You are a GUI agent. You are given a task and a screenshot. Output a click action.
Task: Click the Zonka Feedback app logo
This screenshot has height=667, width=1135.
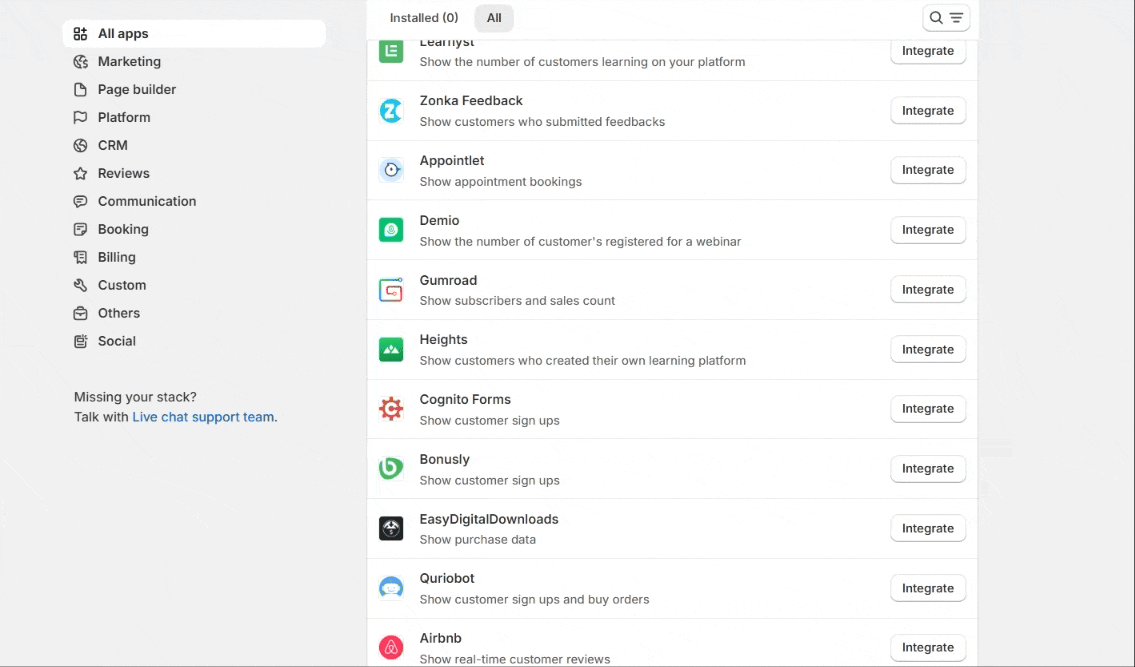tap(391, 111)
